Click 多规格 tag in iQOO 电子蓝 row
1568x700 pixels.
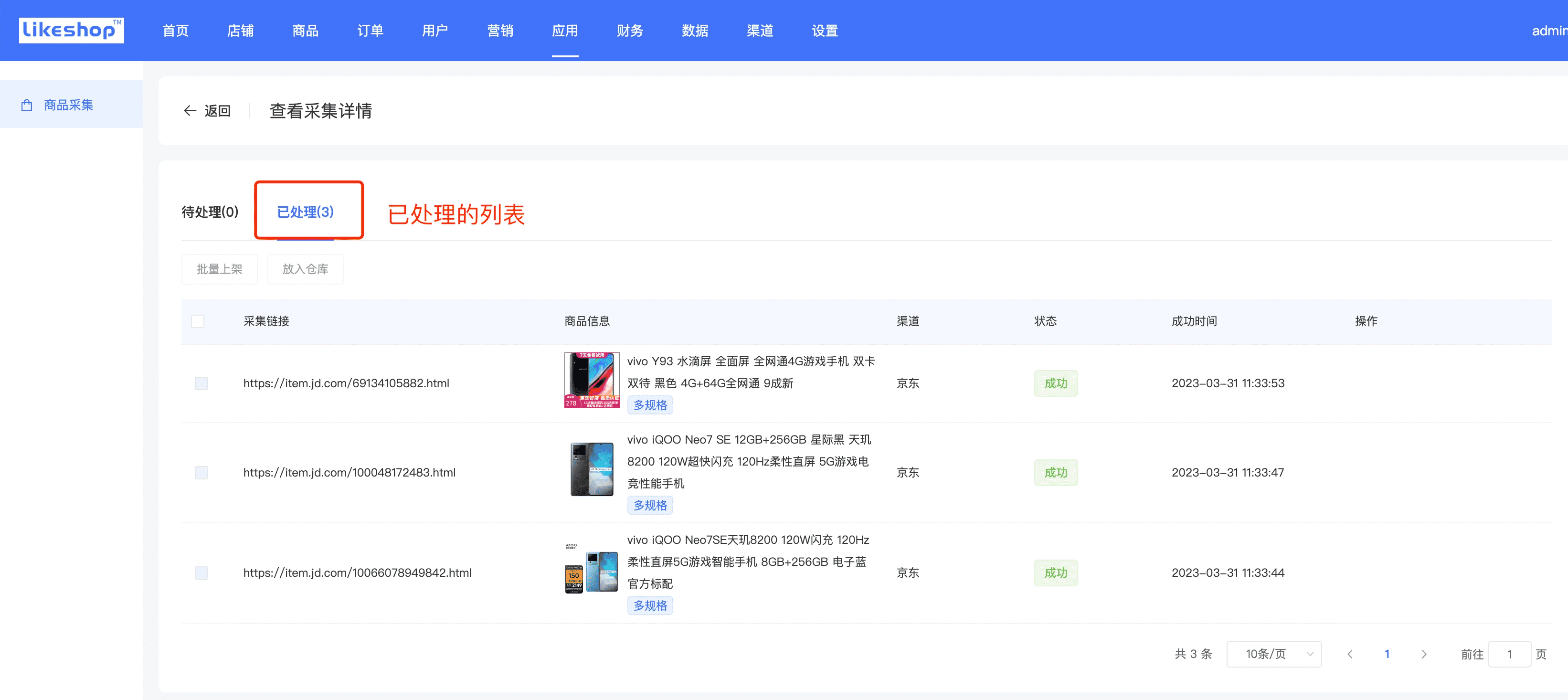650,606
